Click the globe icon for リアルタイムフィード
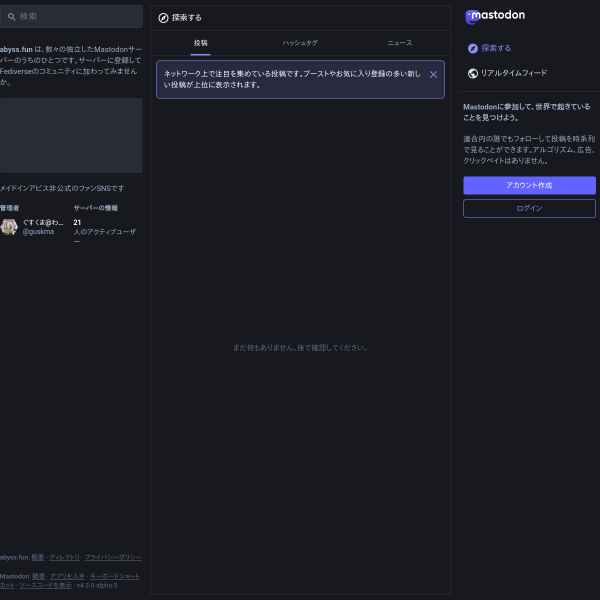The height and width of the screenshot is (600, 600). (473, 73)
